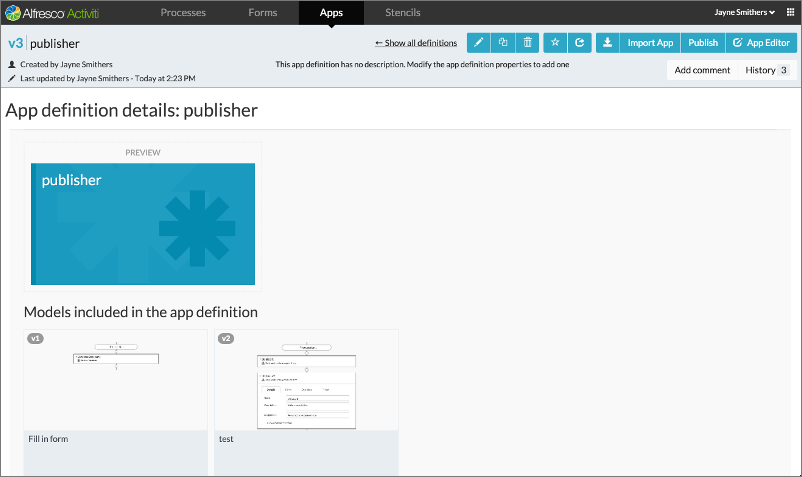Click the Alfresco Activiti logo
This screenshot has width=802, height=477.
point(52,13)
